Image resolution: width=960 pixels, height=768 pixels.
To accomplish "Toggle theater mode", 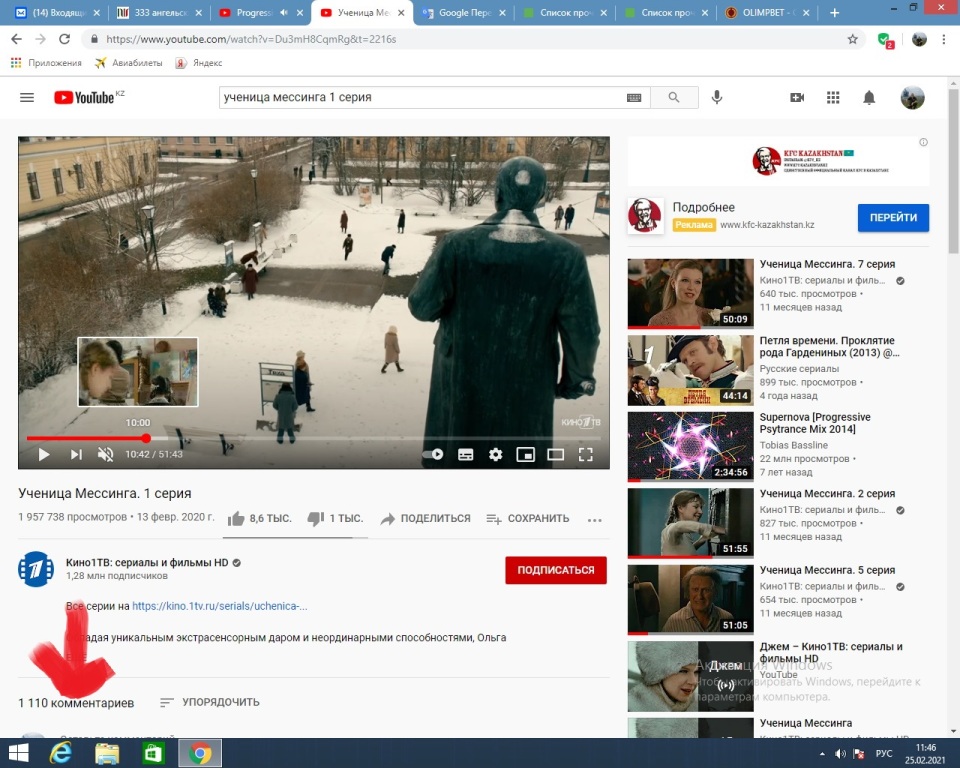I will click(x=555, y=454).
